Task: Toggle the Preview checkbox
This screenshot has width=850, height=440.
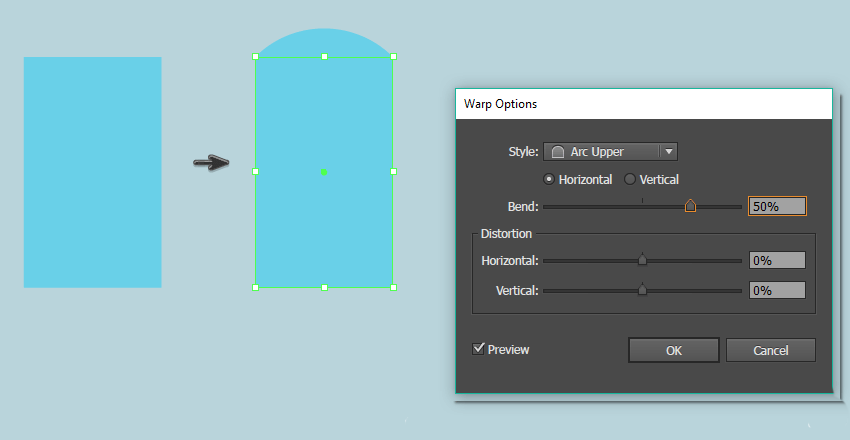Action: [480, 349]
